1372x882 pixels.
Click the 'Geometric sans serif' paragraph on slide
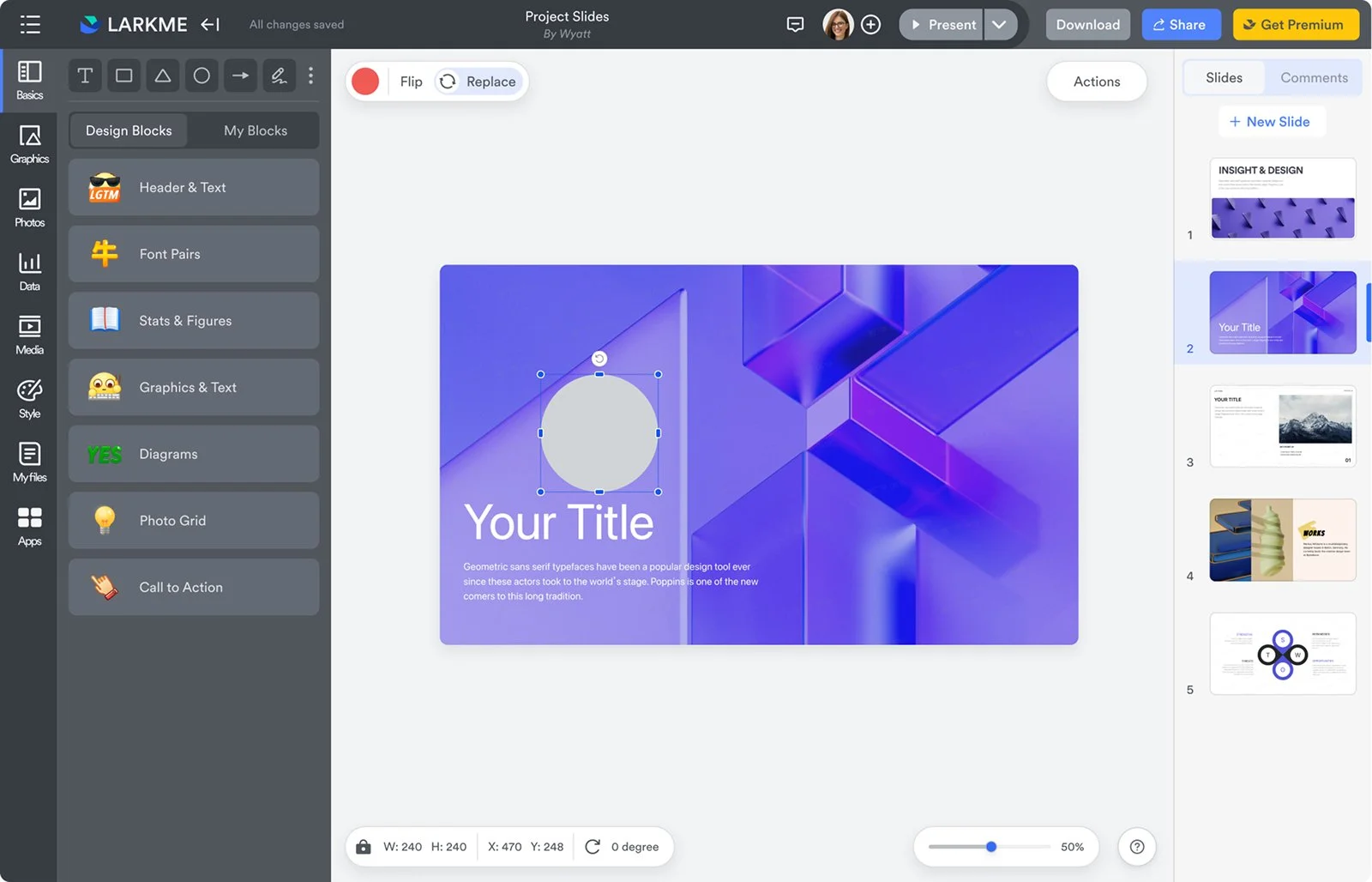[611, 582]
